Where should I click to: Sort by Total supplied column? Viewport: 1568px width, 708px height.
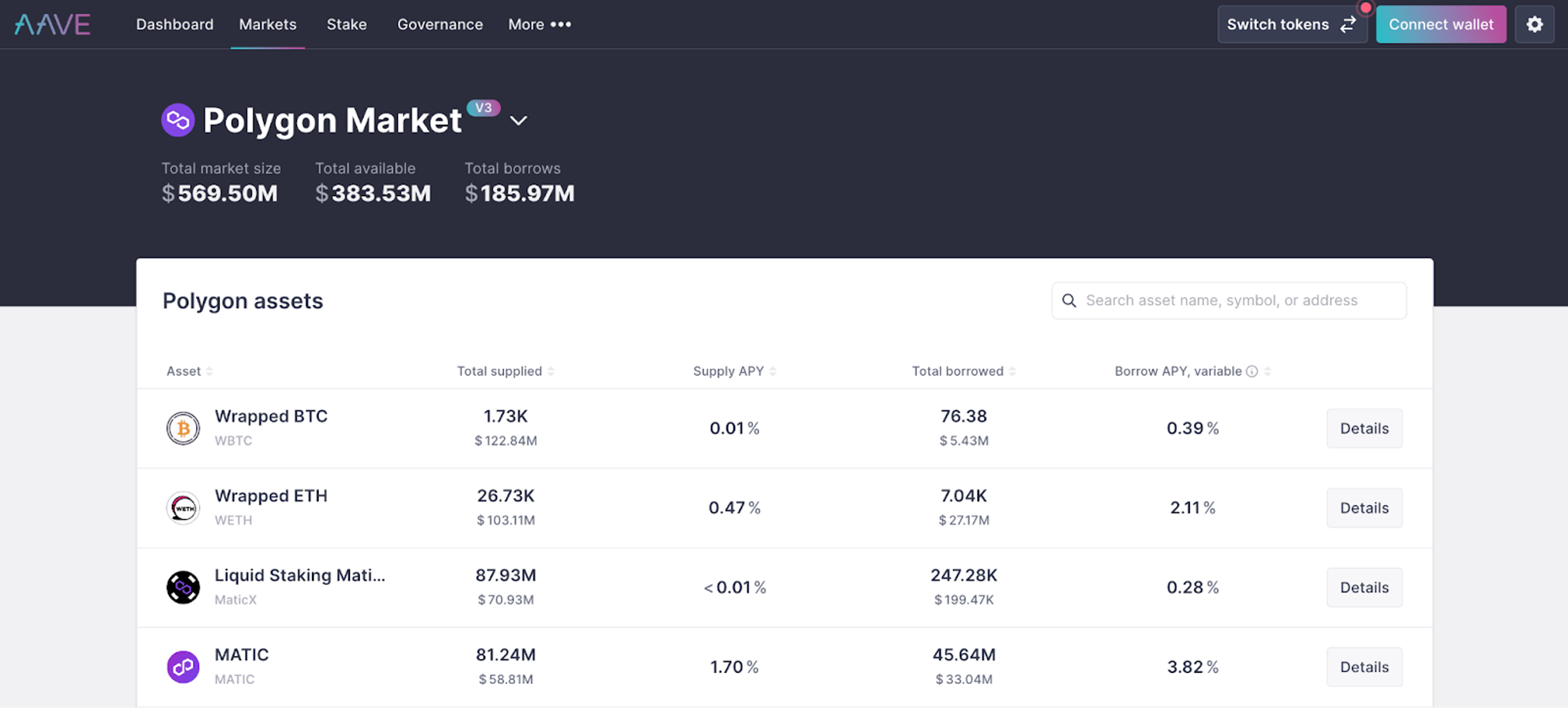(x=505, y=371)
